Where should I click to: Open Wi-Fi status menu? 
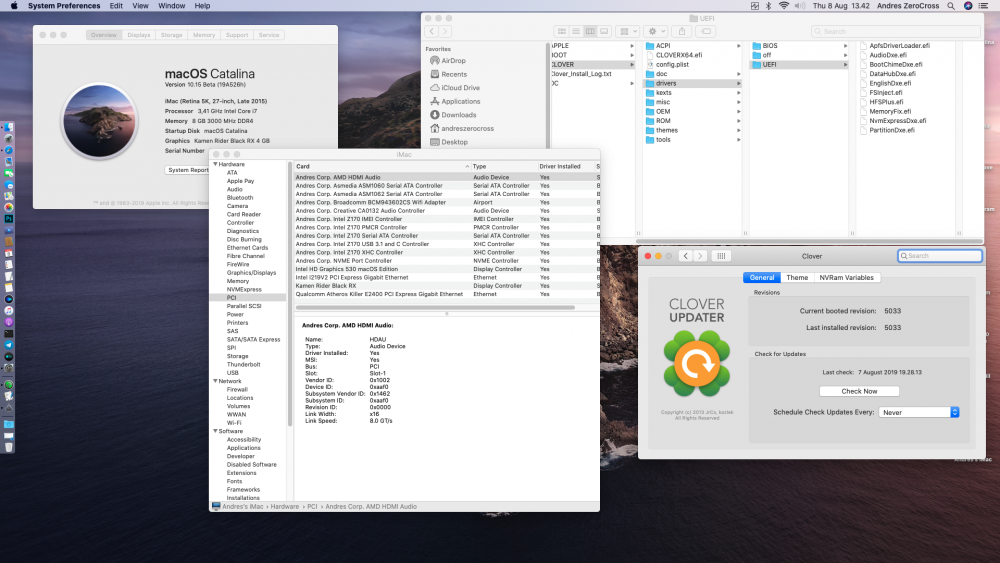(x=784, y=6)
